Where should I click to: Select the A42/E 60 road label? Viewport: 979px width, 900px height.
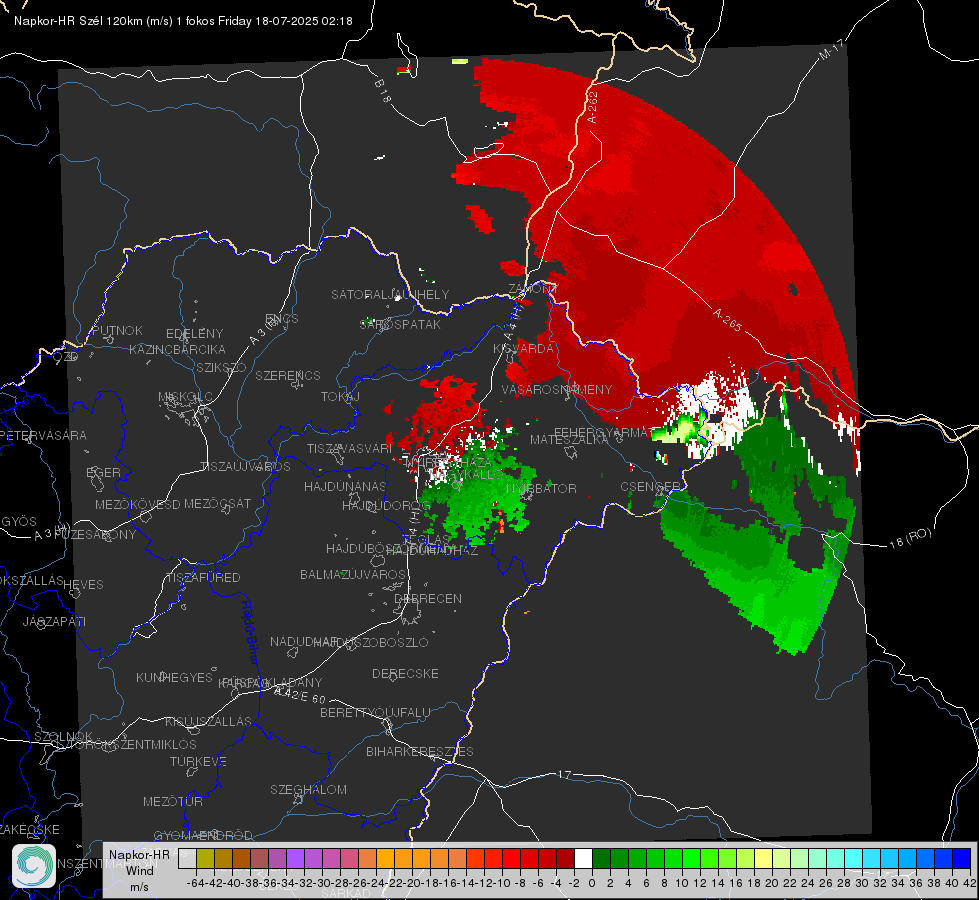pos(300,694)
